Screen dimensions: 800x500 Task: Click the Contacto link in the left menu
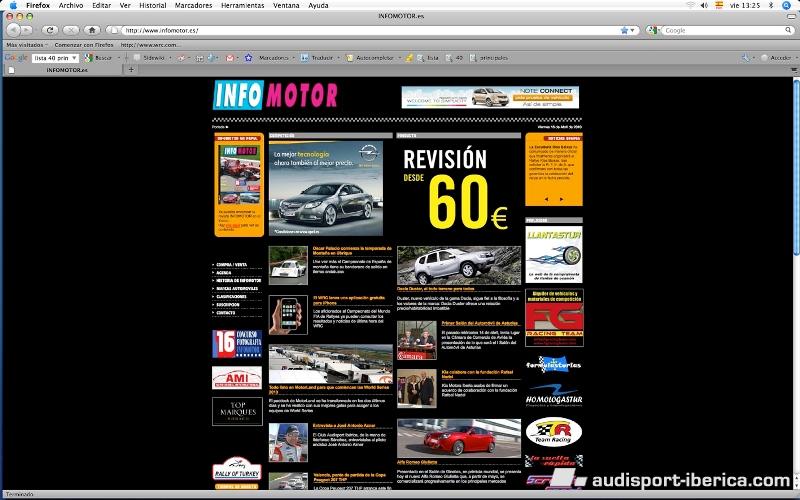(226, 312)
